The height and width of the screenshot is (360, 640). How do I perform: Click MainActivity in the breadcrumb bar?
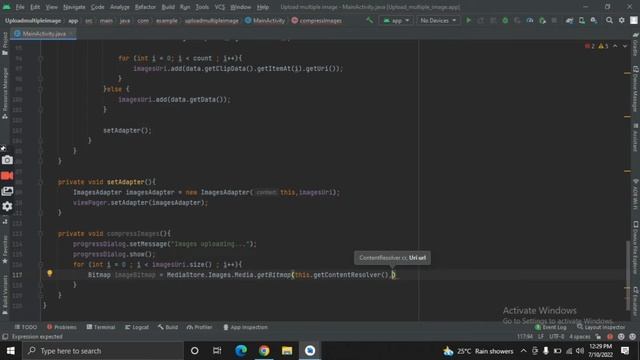pos(265,20)
